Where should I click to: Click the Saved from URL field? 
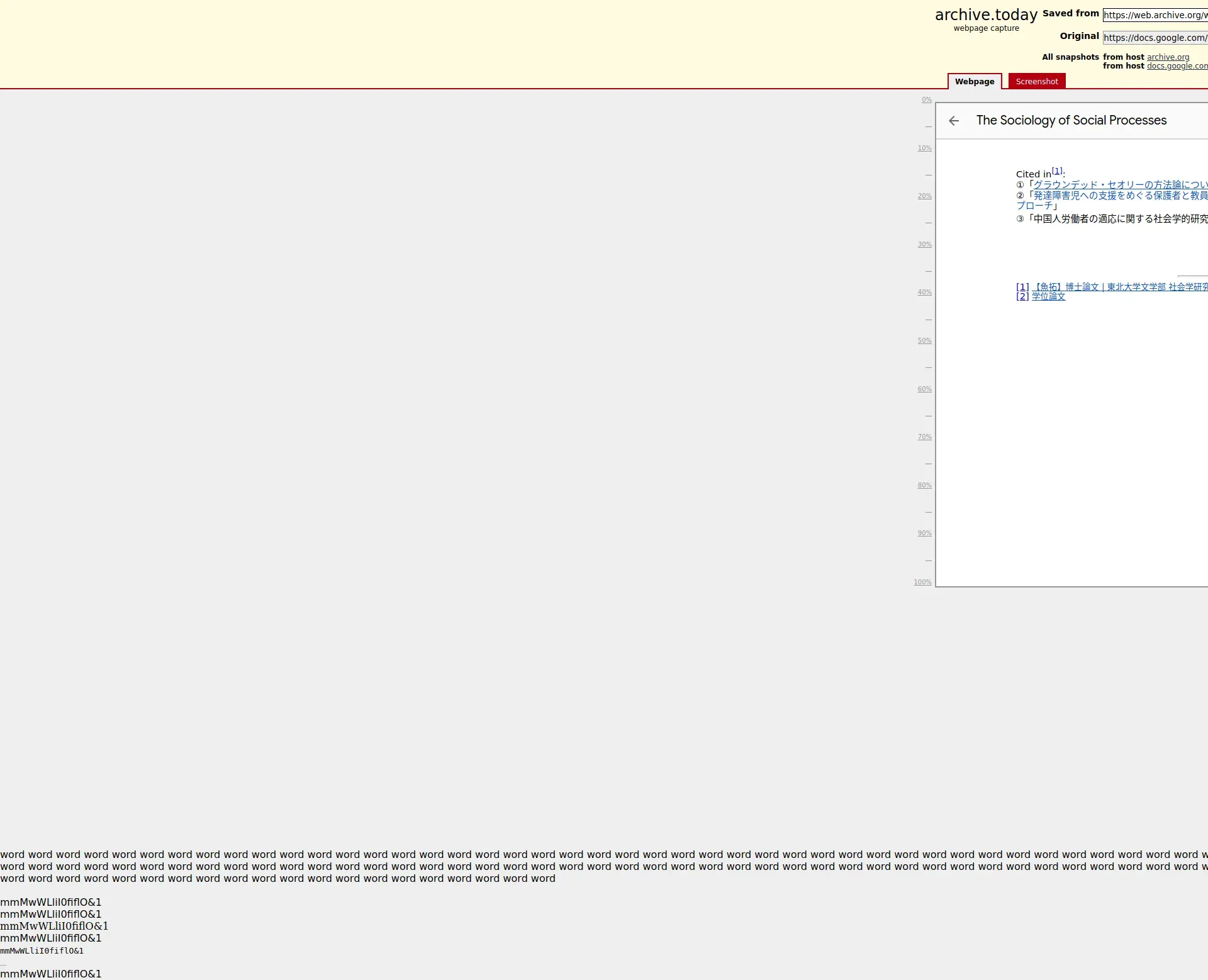tap(1155, 15)
